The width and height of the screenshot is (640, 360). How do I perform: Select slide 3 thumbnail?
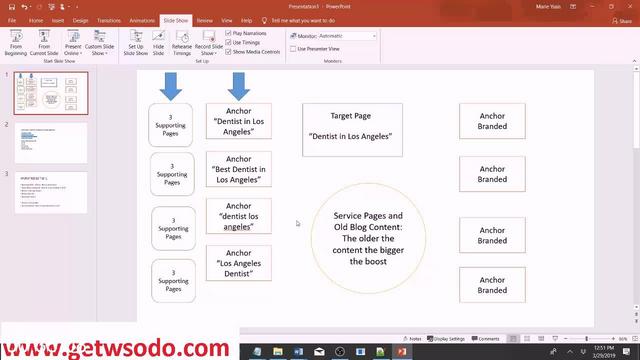pyautogui.click(x=51, y=192)
